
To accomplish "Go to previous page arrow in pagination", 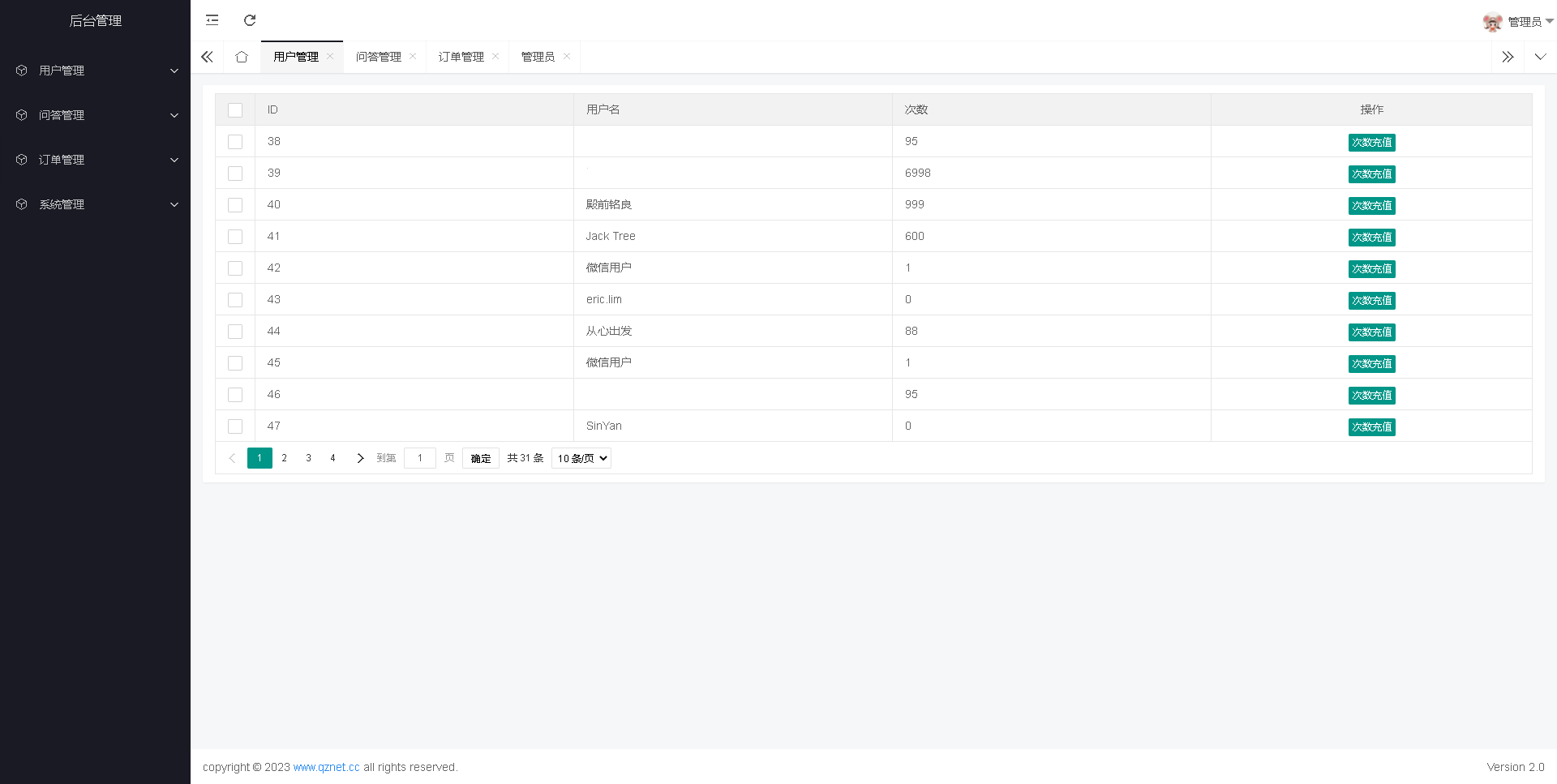I will [x=232, y=458].
